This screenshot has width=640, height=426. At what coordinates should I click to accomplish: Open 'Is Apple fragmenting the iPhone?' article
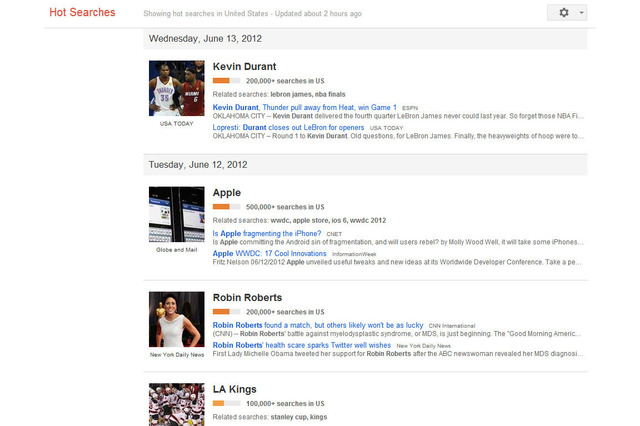tap(267, 233)
